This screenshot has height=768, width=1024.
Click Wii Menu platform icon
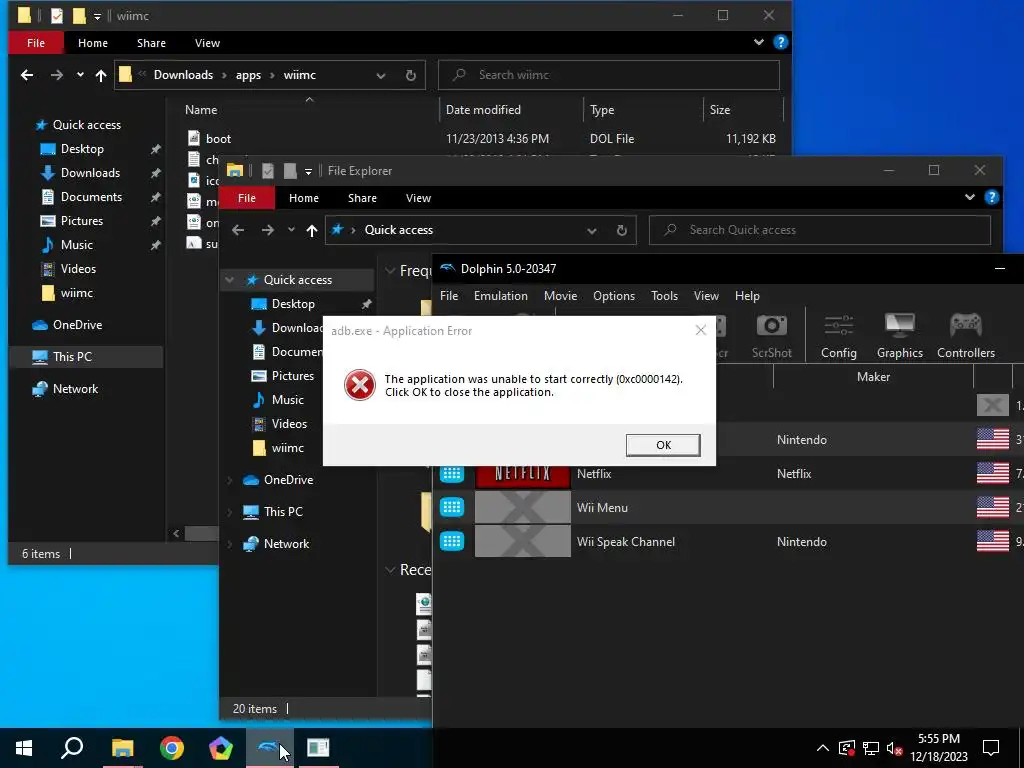[x=452, y=507]
